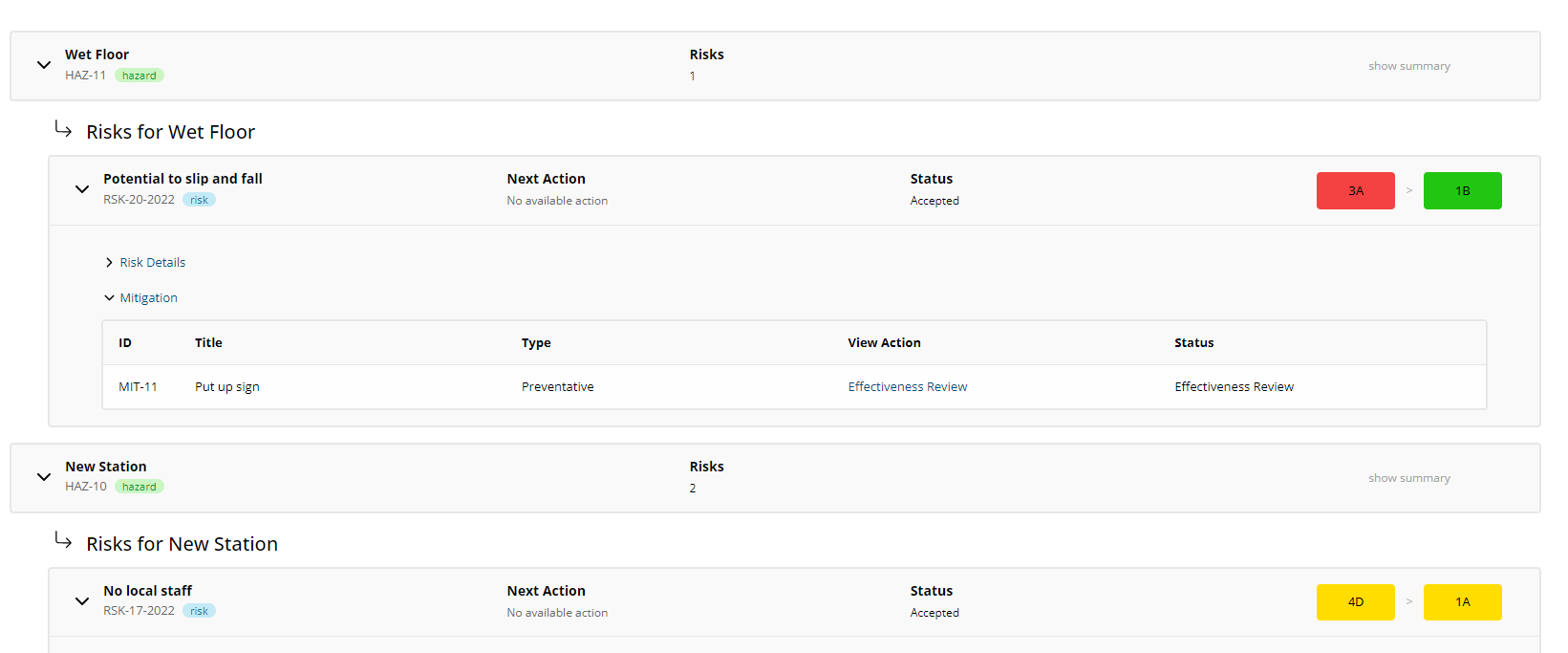Click the Risks for New Station heading
1568x653 pixels.
pyautogui.click(x=183, y=544)
